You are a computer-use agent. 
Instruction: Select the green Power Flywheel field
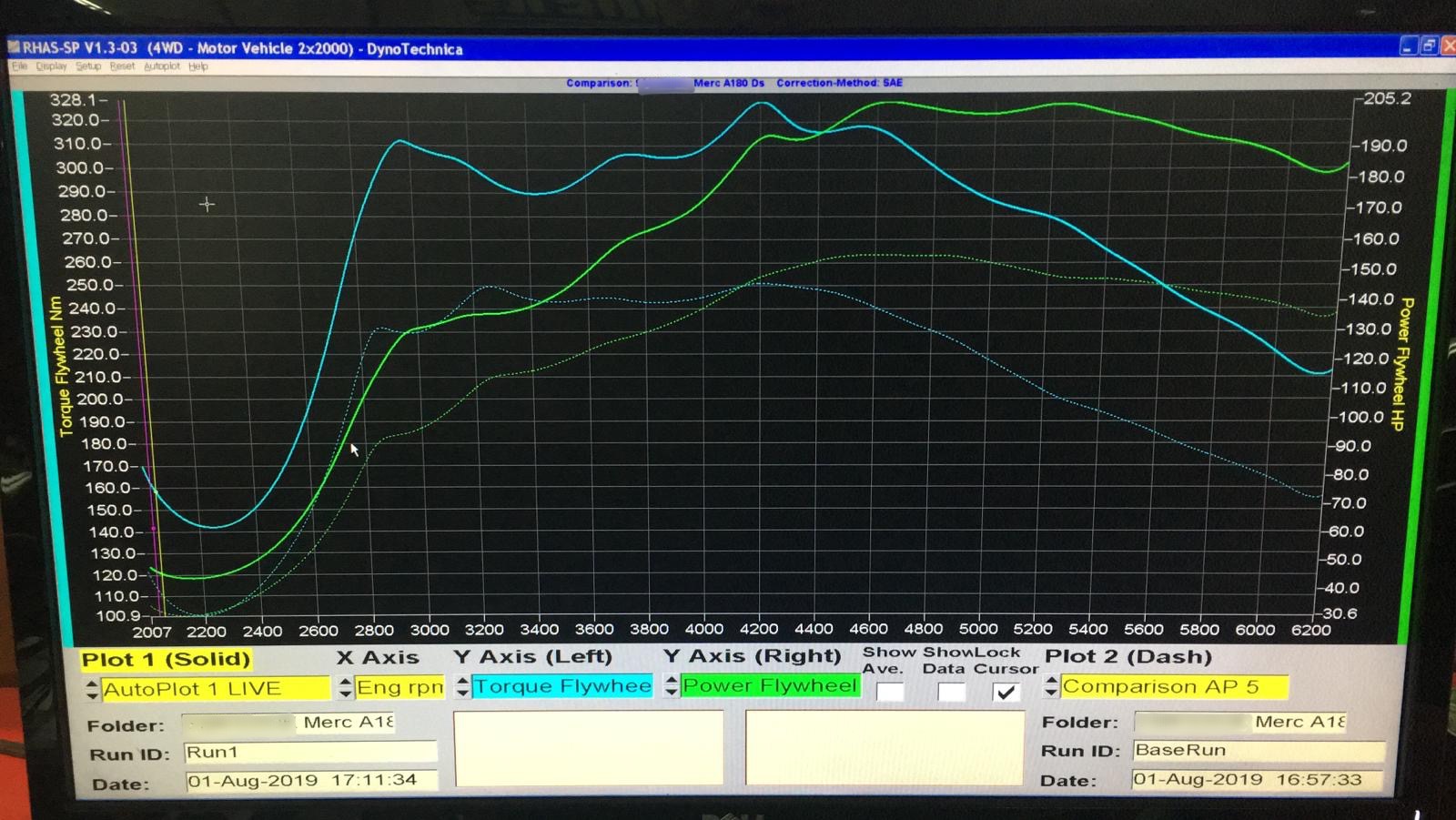click(x=770, y=685)
